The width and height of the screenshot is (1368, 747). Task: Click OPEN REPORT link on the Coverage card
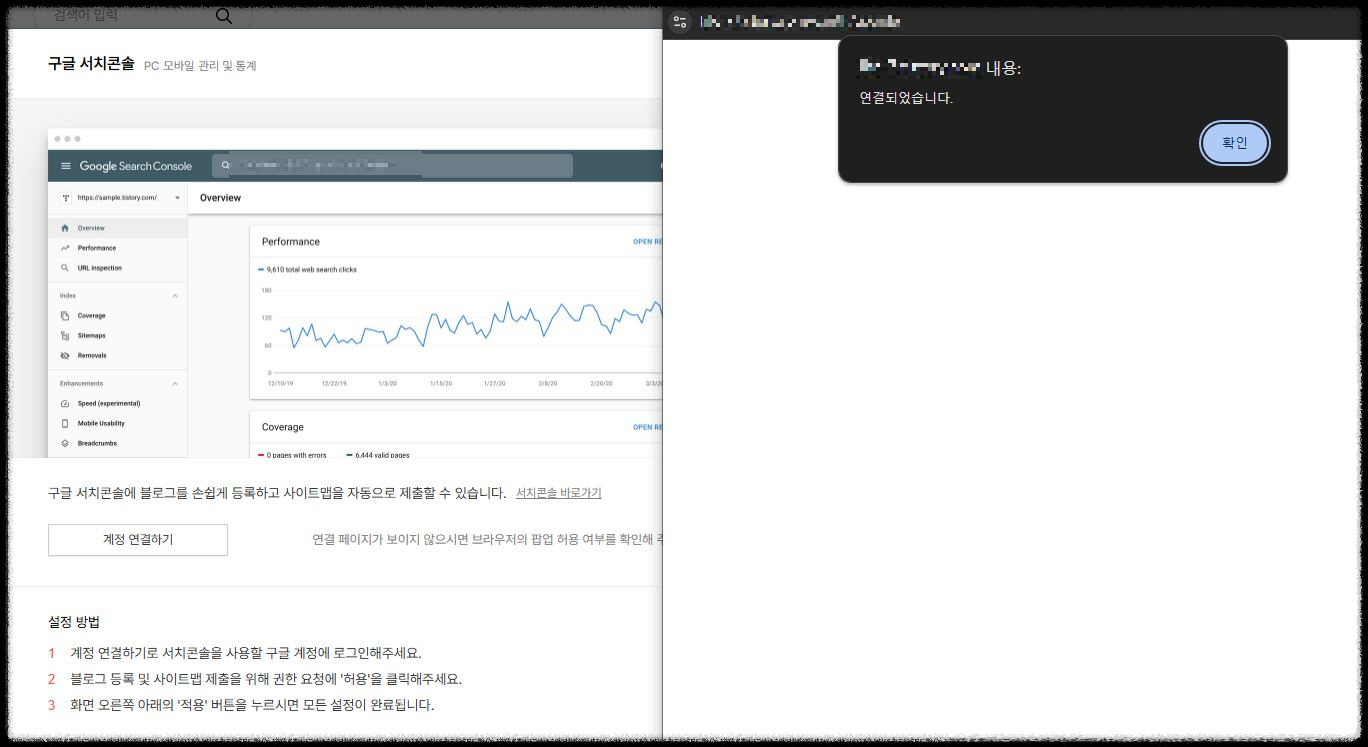point(647,427)
